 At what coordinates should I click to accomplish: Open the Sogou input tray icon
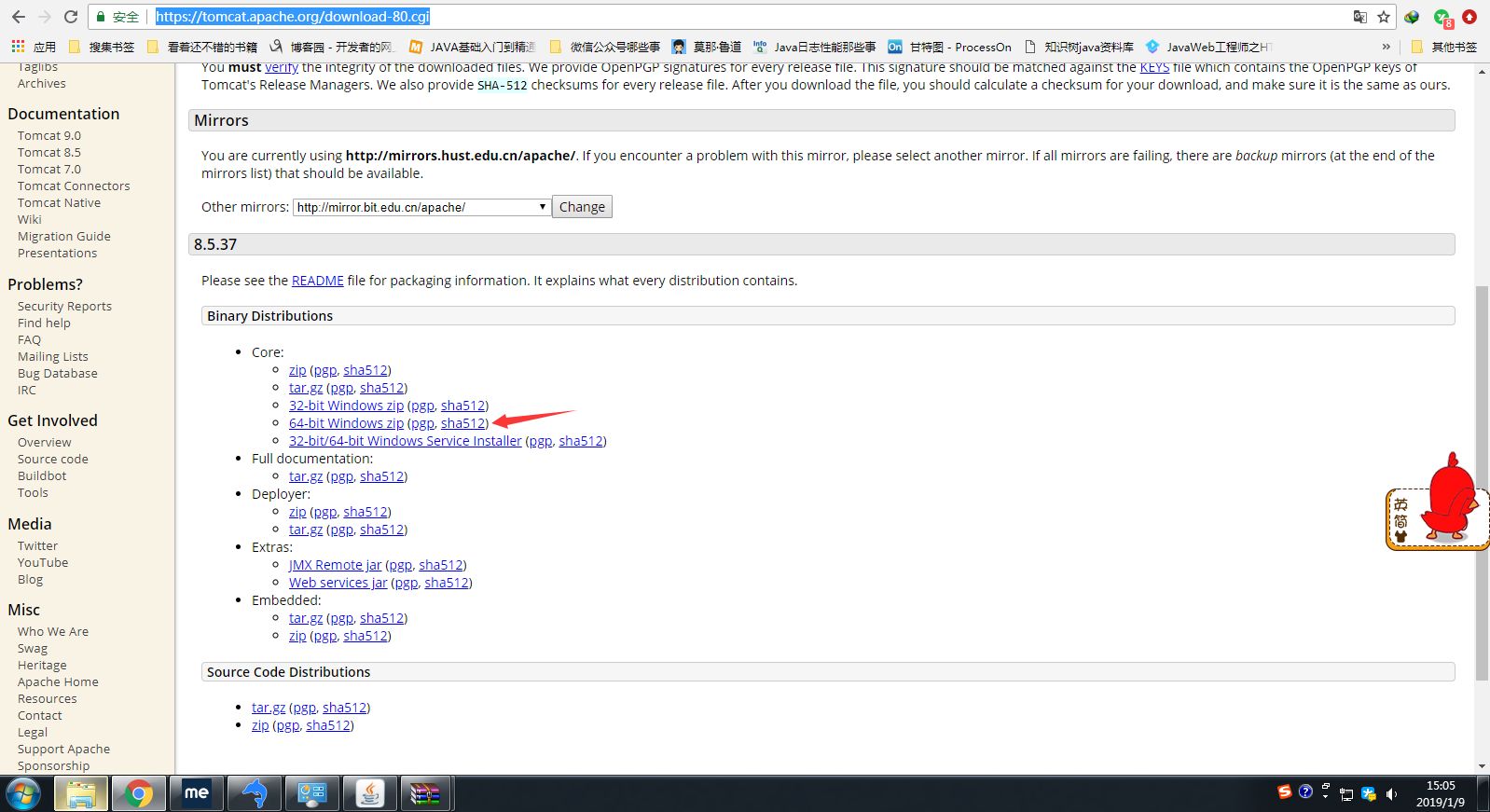[1285, 792]
